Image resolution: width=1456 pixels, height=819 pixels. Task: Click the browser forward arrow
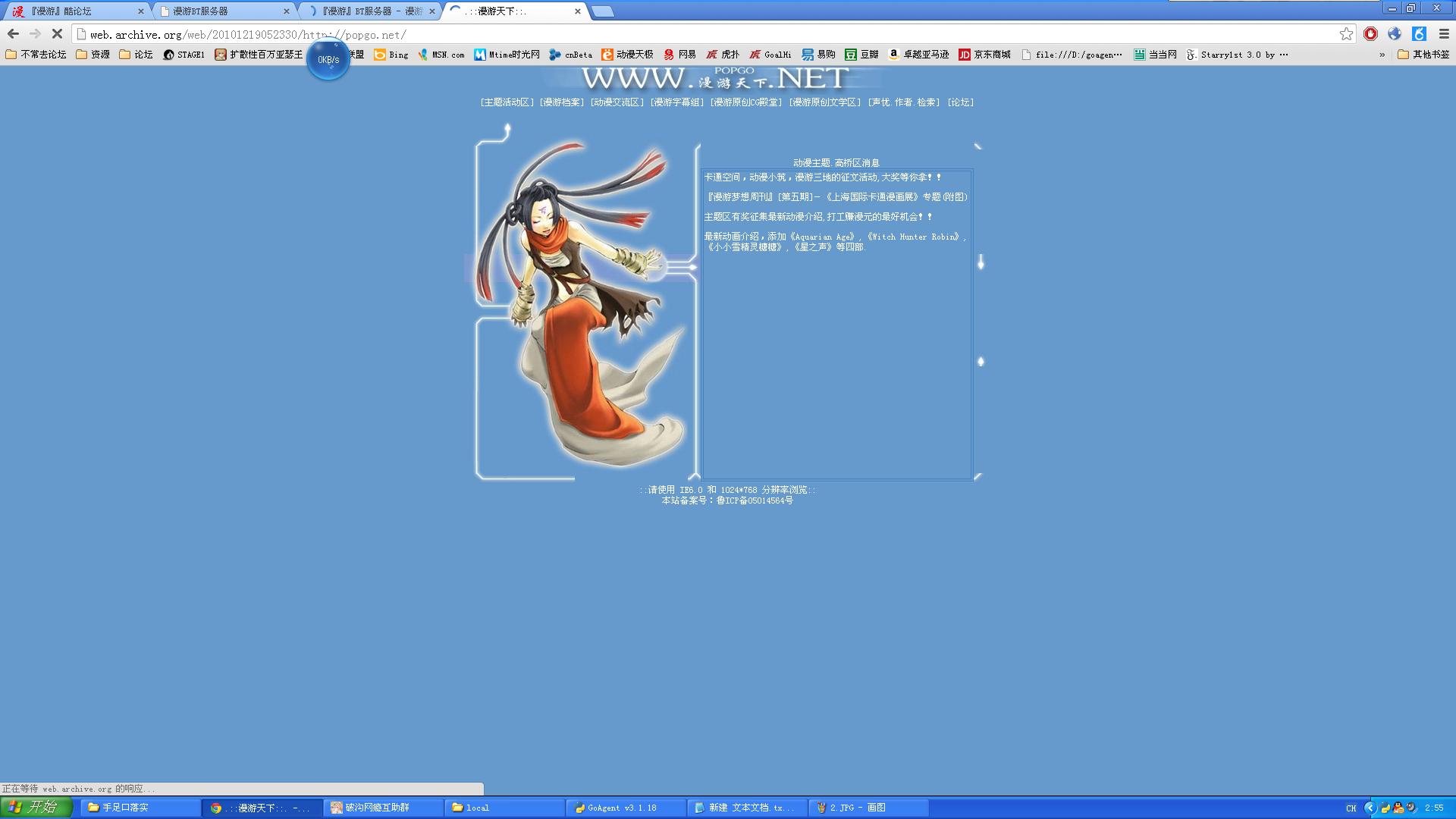click(35, 34)
